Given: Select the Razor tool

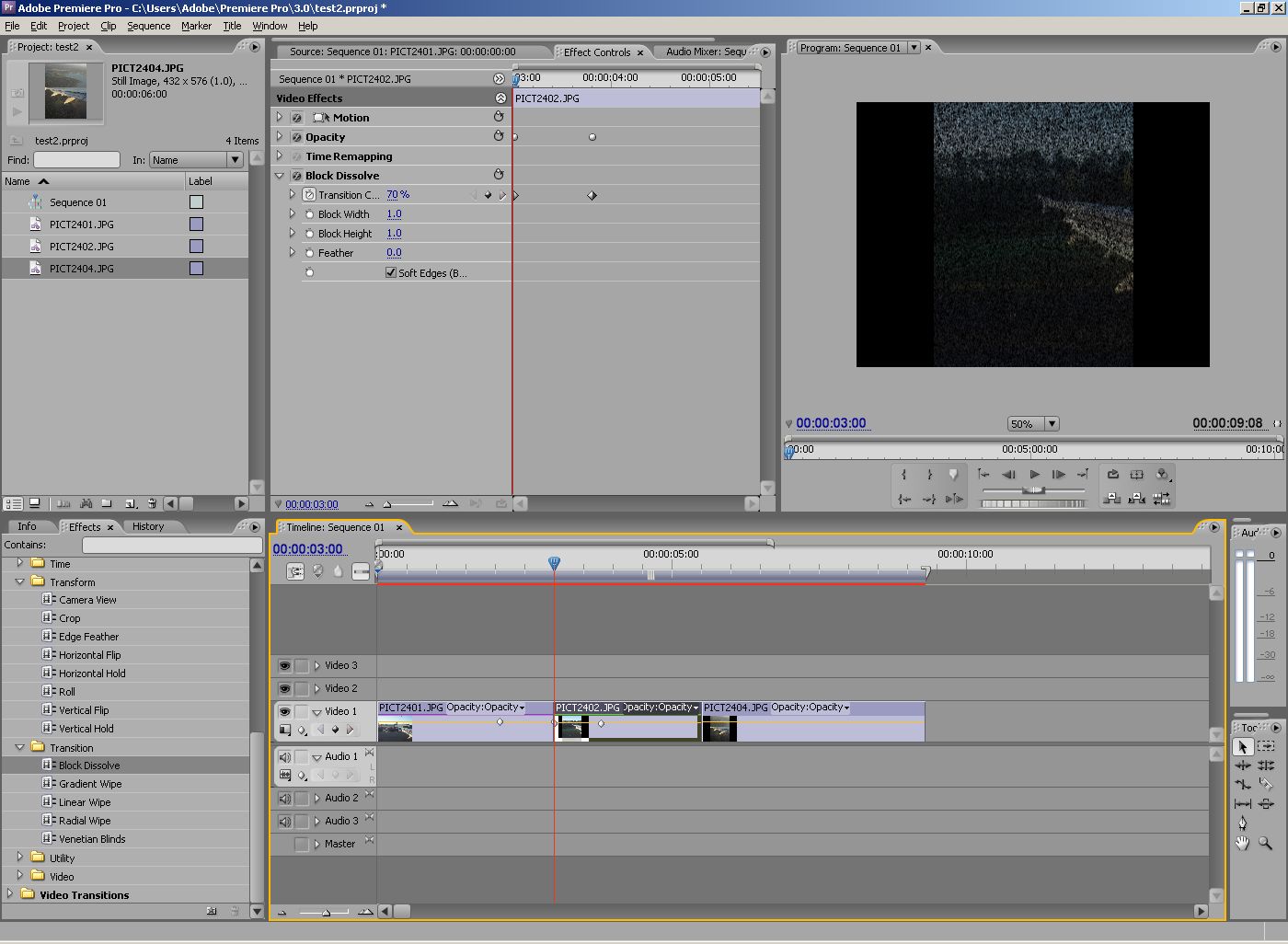Looking at the screenshot, I should [1266, 785].
